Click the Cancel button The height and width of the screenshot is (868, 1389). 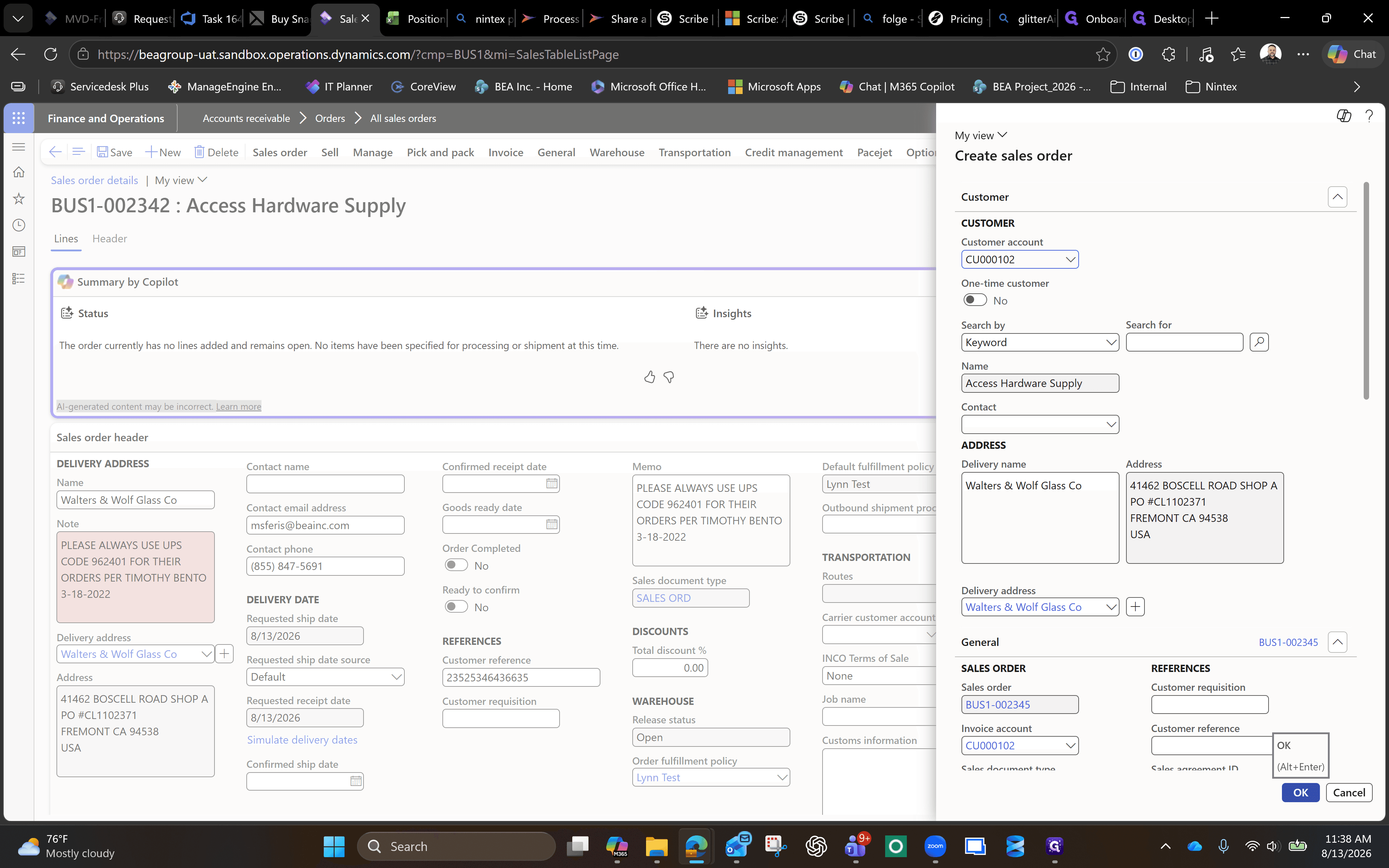[1349, 792]
